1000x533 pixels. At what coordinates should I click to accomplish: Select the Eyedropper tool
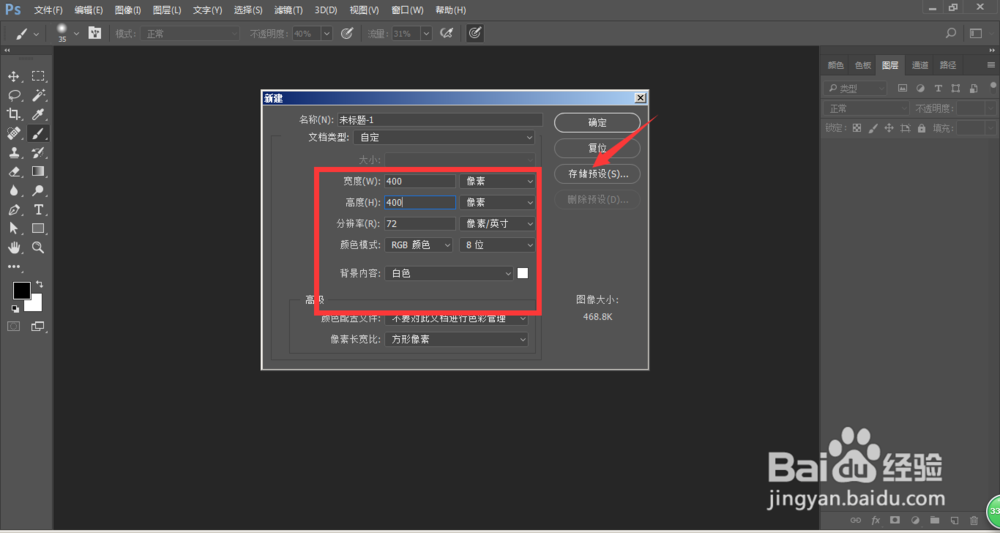(38, 114)
